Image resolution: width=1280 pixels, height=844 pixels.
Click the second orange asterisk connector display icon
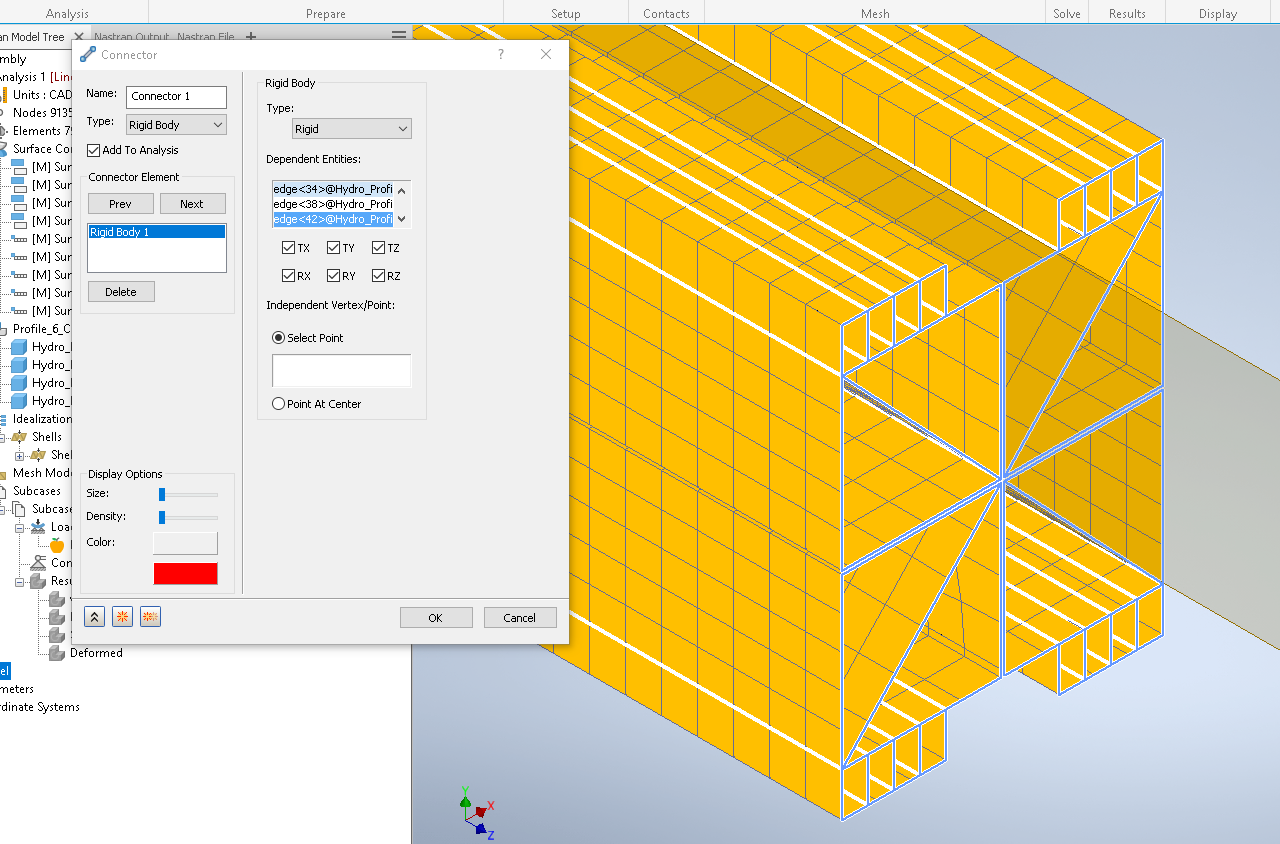[150, 617]
